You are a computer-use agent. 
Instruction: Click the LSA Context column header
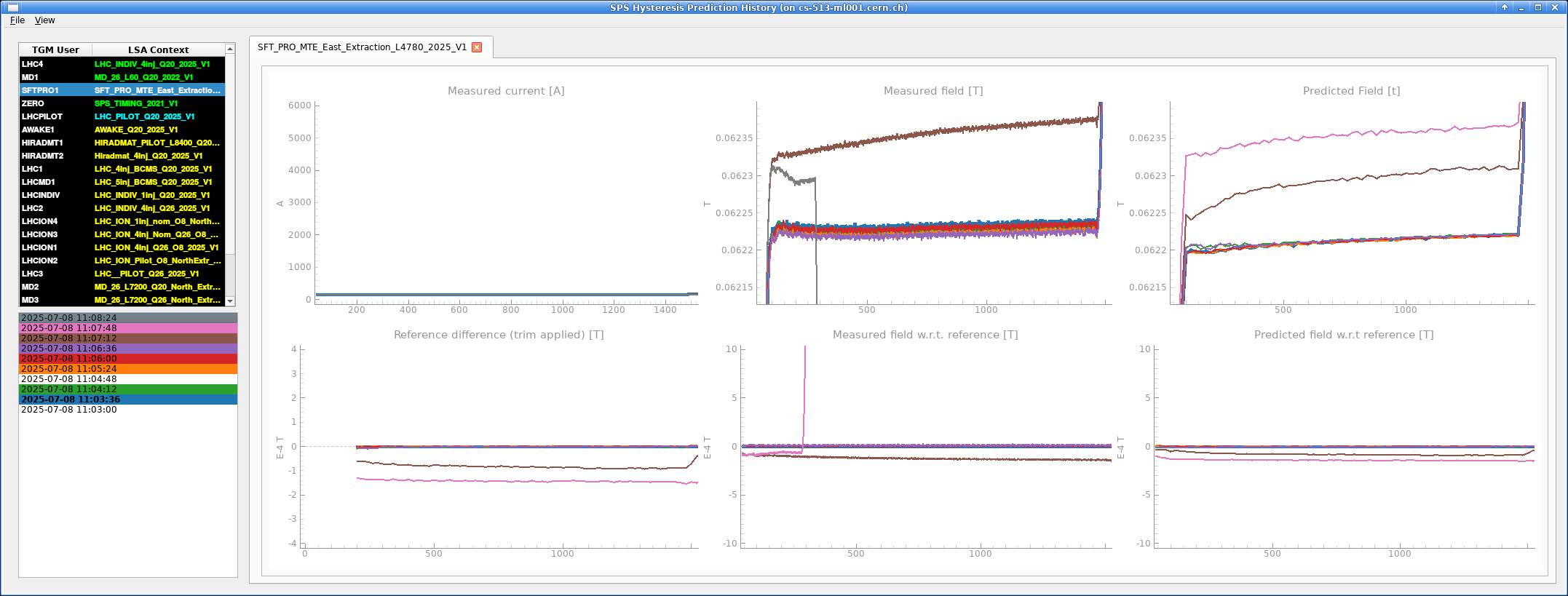(x=158, y=49)
